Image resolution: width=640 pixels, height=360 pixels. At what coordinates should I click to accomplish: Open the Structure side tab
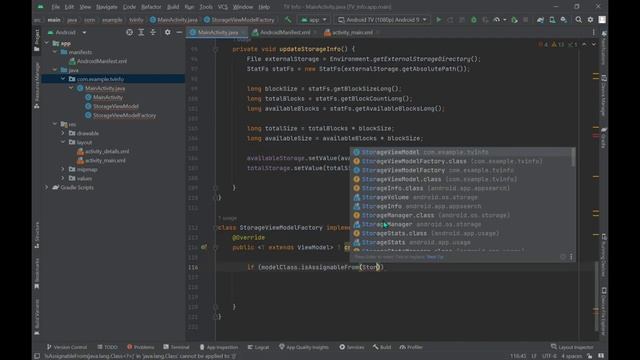[x=37, y=235]
